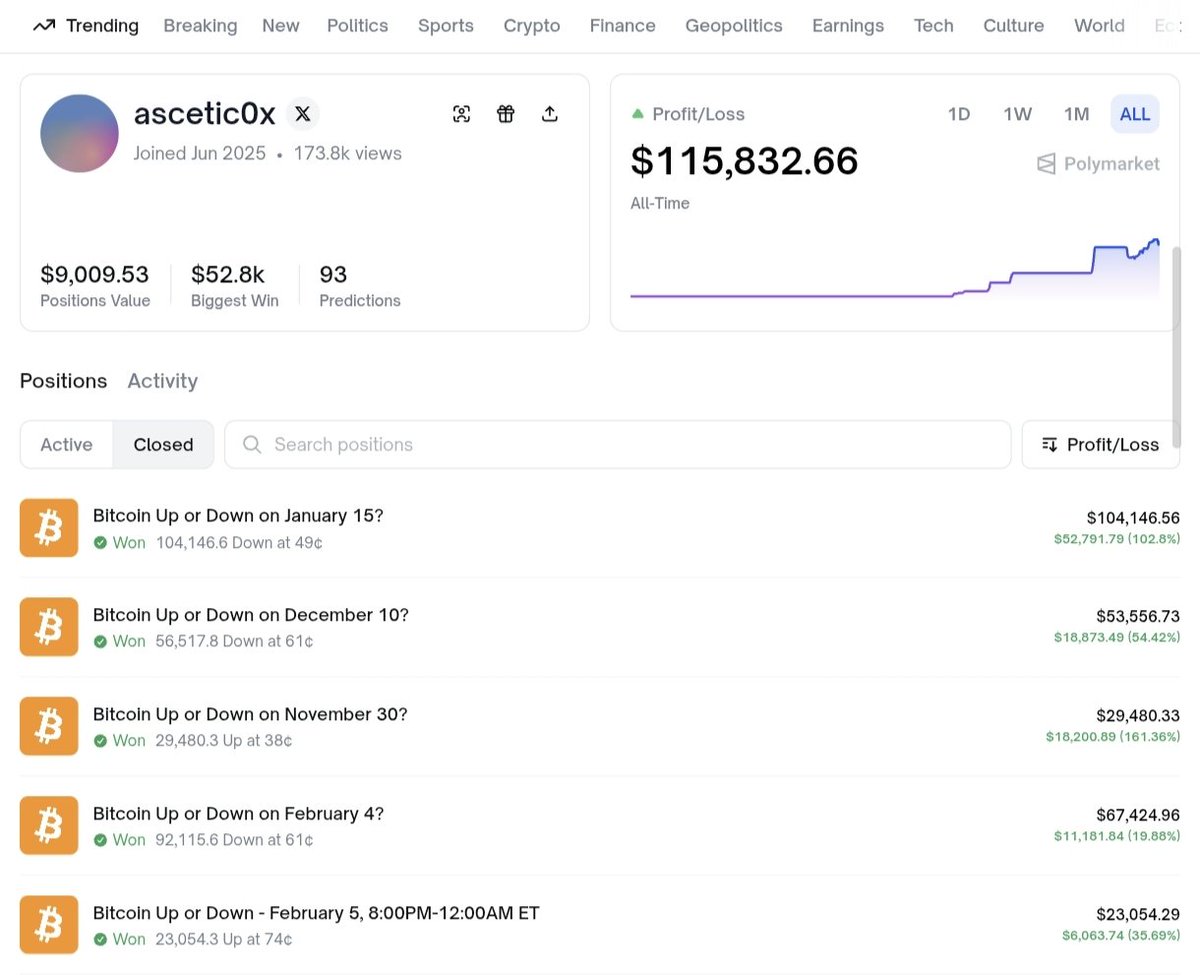
Task: Click green Won checkmark for January 15
Action: (100, 543)
